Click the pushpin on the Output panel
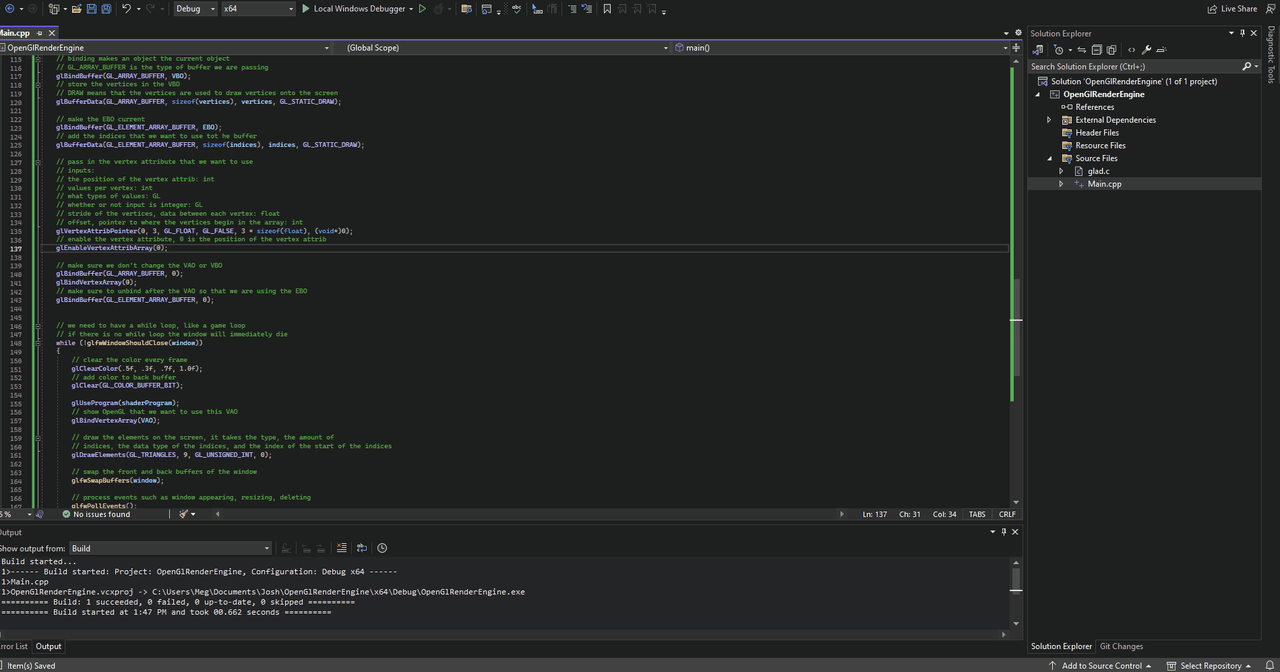This screenshot has height=672, width=1280. coord(1004,532)
